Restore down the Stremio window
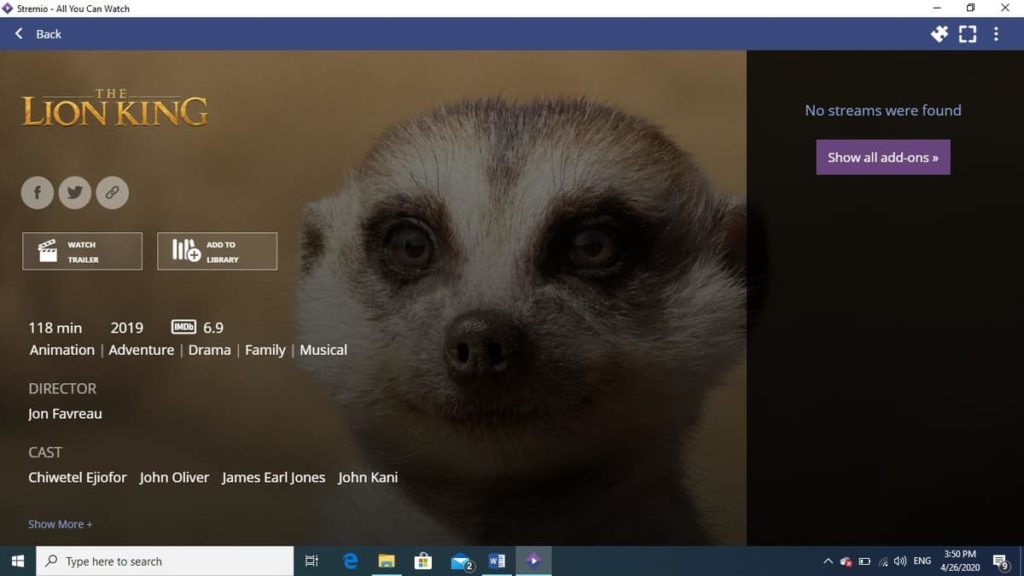1024x576 pixels. [970, 8]
